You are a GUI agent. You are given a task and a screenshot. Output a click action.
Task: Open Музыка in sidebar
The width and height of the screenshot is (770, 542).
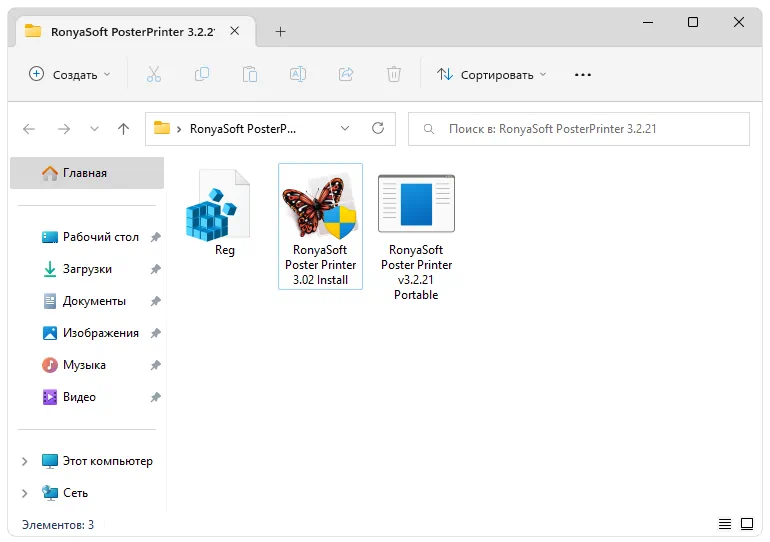coord(84,365)
